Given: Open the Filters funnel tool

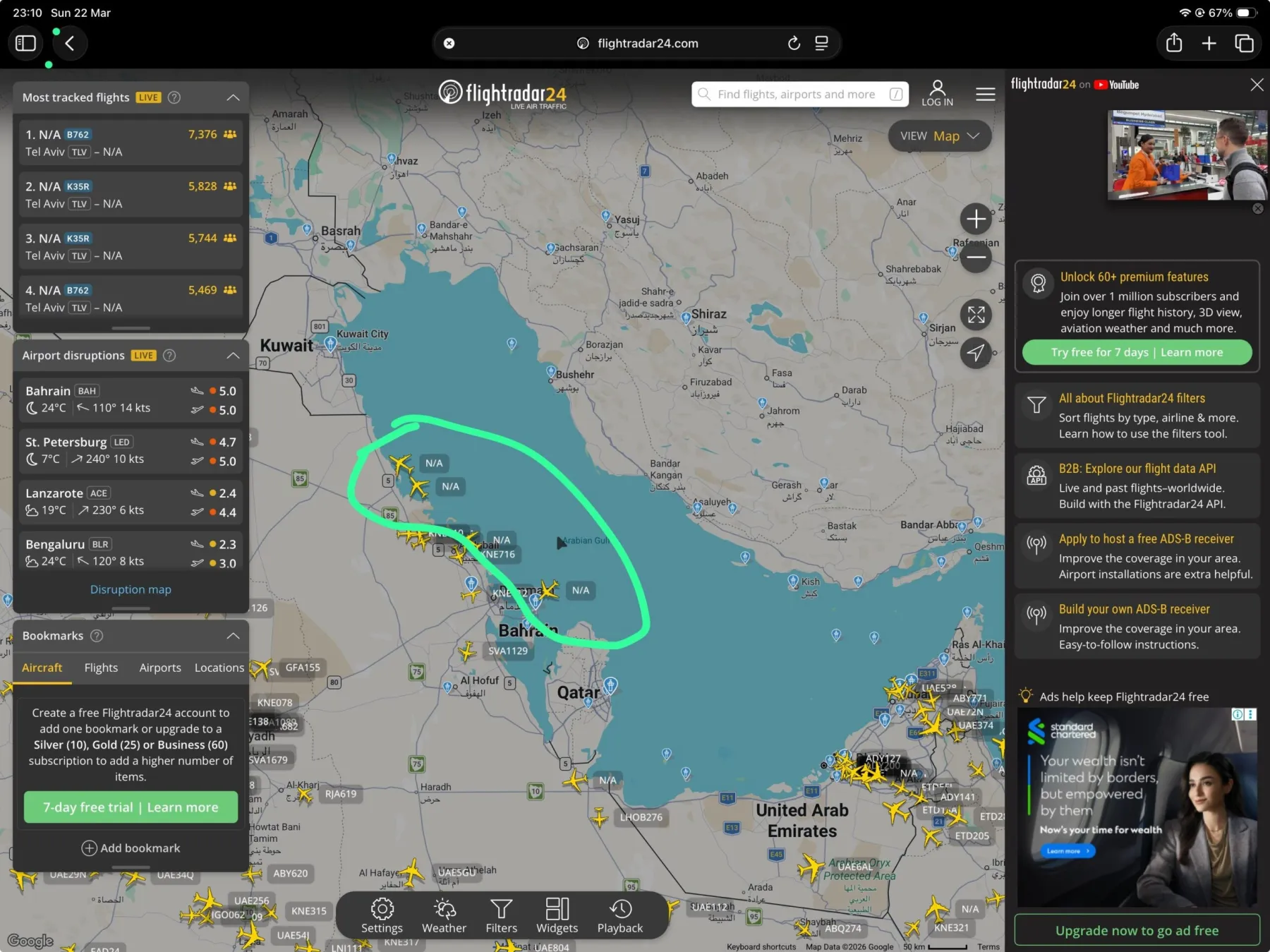Looking at the screenshot, I should pos(501,915).
